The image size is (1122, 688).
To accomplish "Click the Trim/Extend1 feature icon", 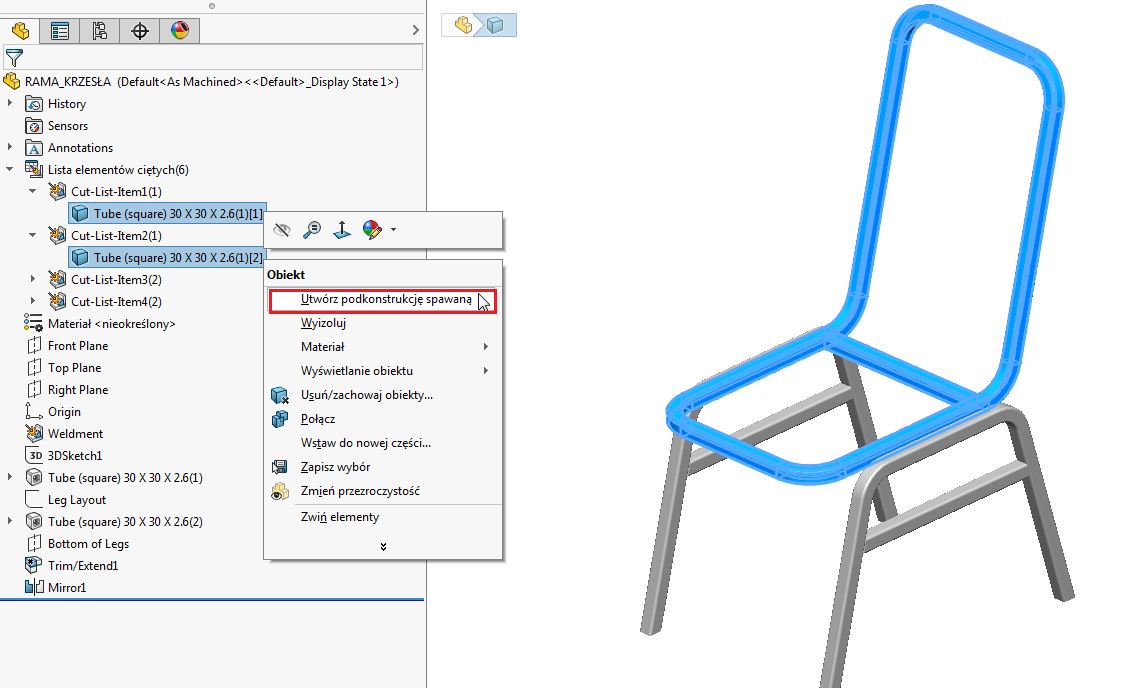I will coord(34,566).
